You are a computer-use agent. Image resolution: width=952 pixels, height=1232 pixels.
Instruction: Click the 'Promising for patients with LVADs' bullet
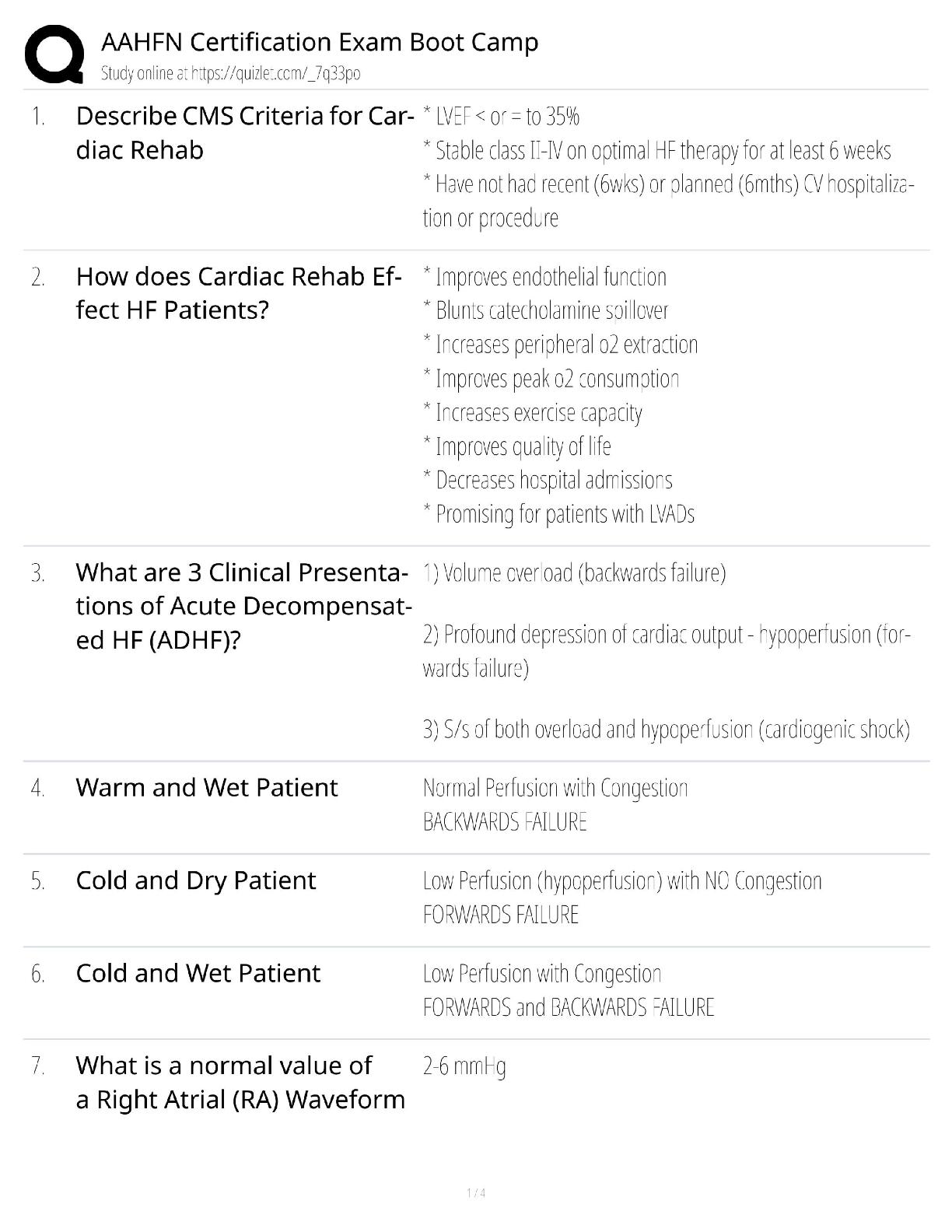coord(559,514)
